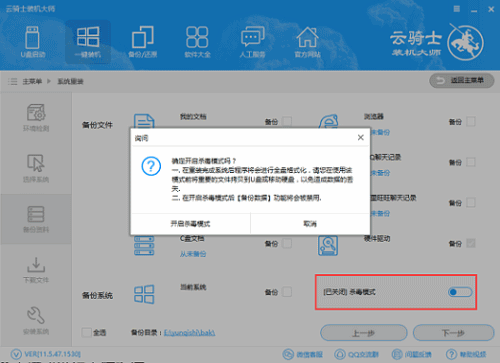The height and width of the screenshot is (363, 500).
Task: Click the dialog question mark icon
Action: pyautogui.click(x=151, y=166)
